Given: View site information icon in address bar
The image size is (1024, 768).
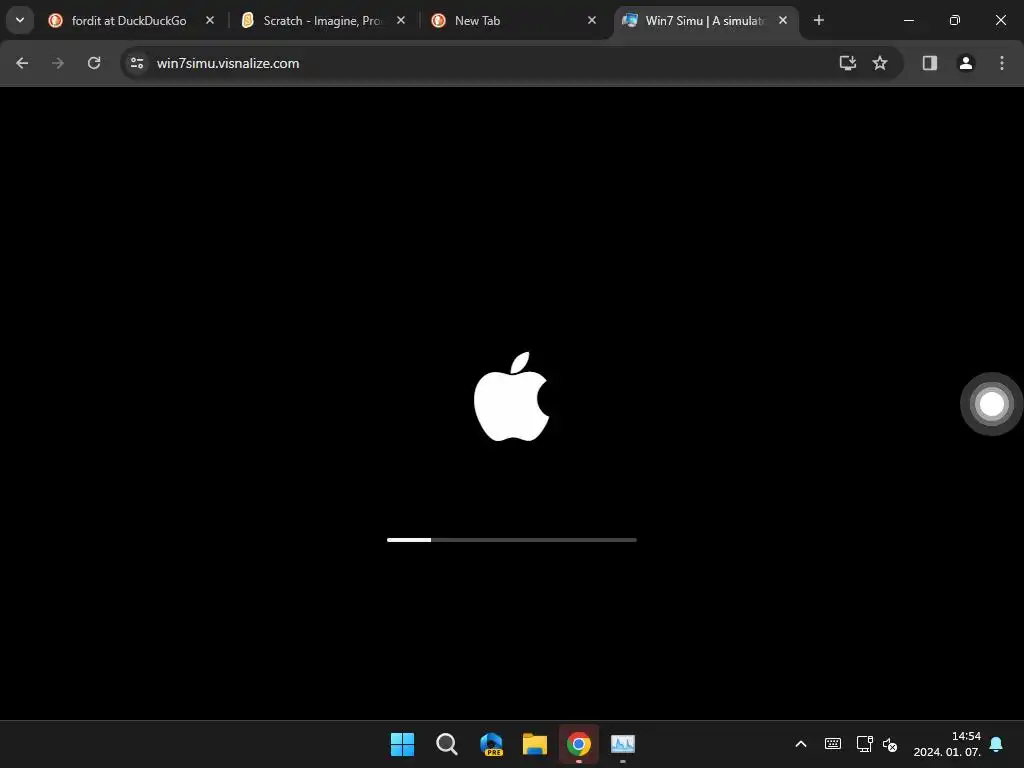Looking at the screenshot, I should click(x=137, y=63).
